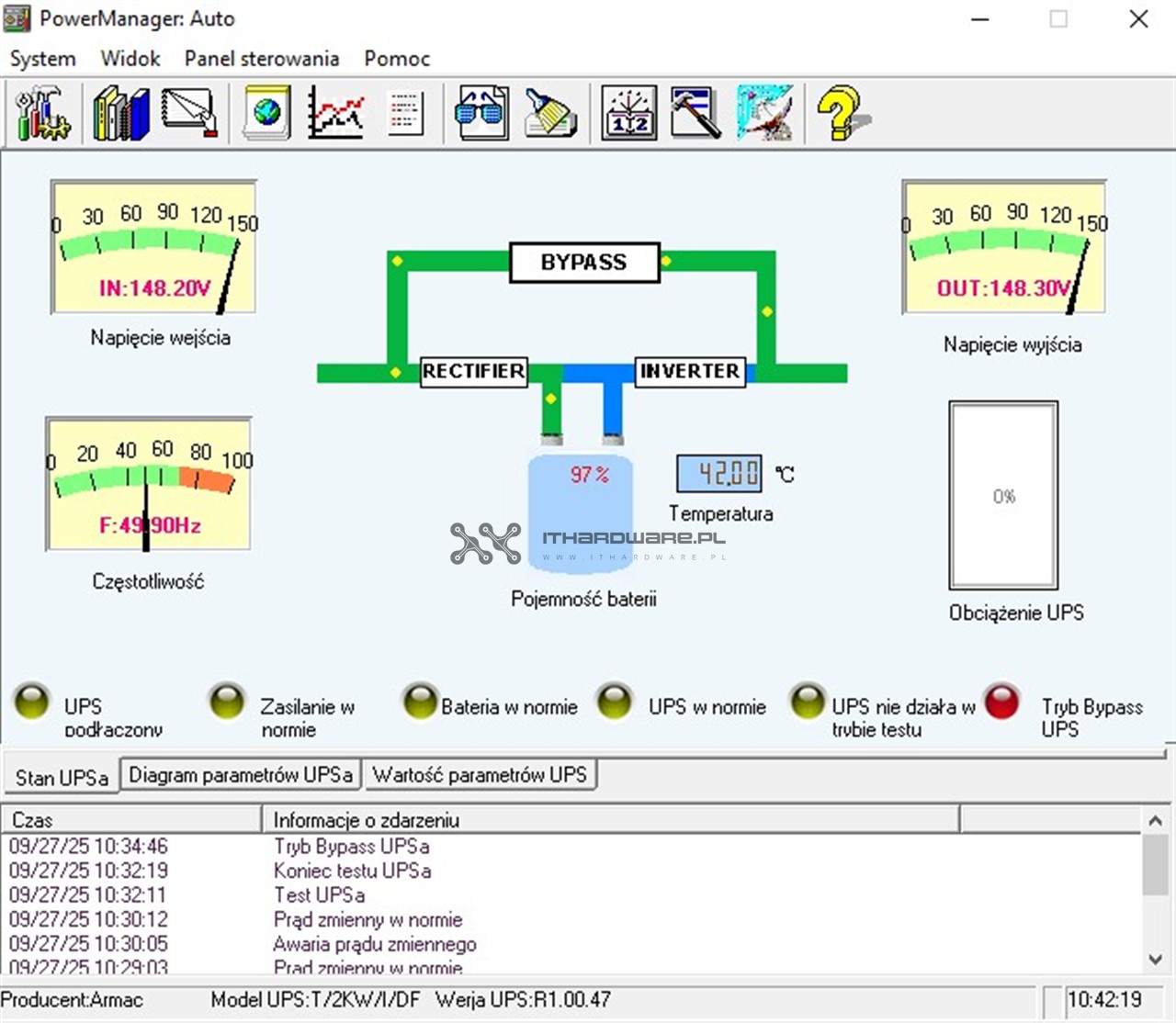1176x1023 pixels.
Task: Click the notepad with pointer icon
Action: [x=190, y=113]
